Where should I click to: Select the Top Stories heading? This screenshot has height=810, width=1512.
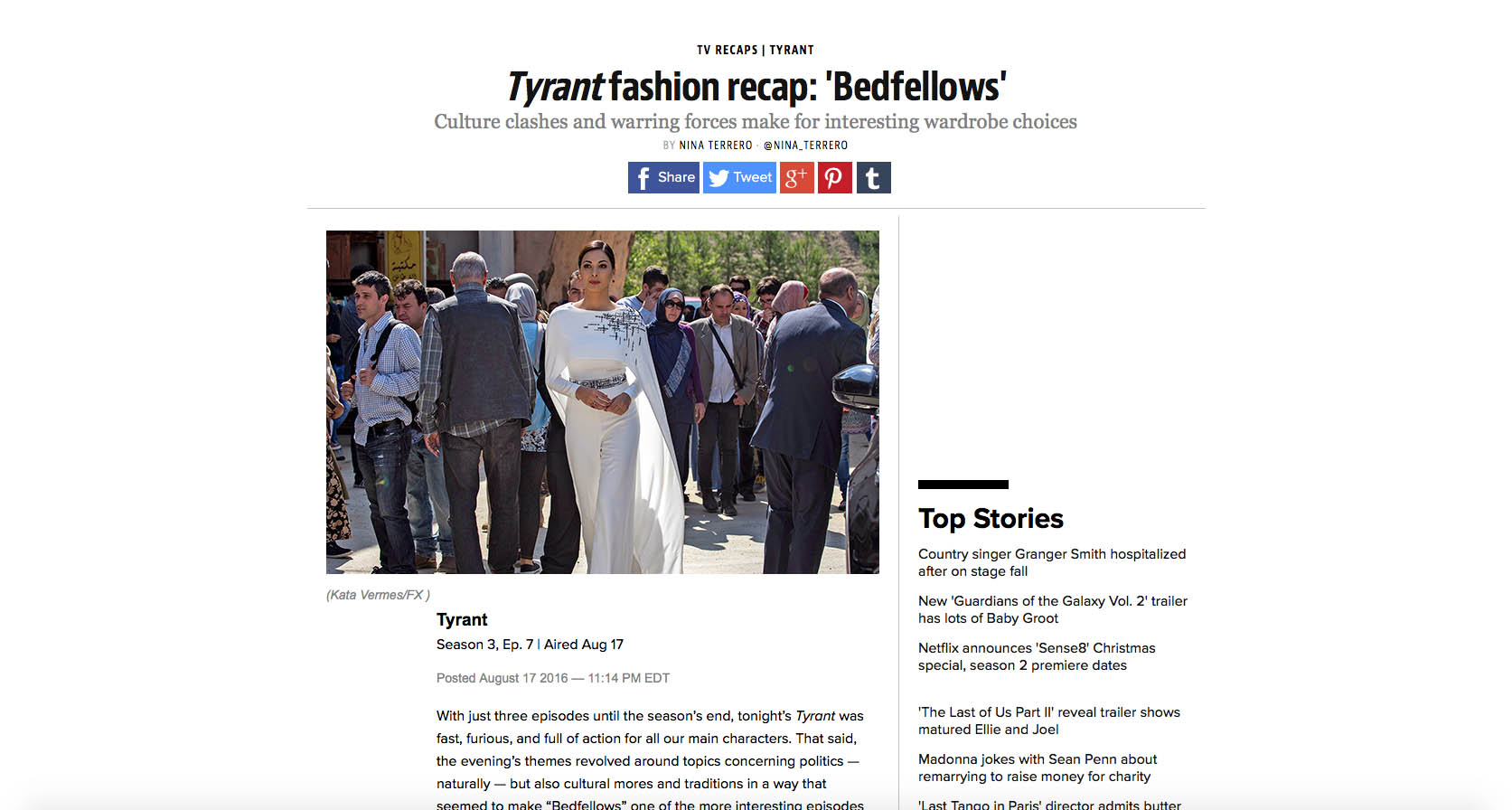click(991, 518)
